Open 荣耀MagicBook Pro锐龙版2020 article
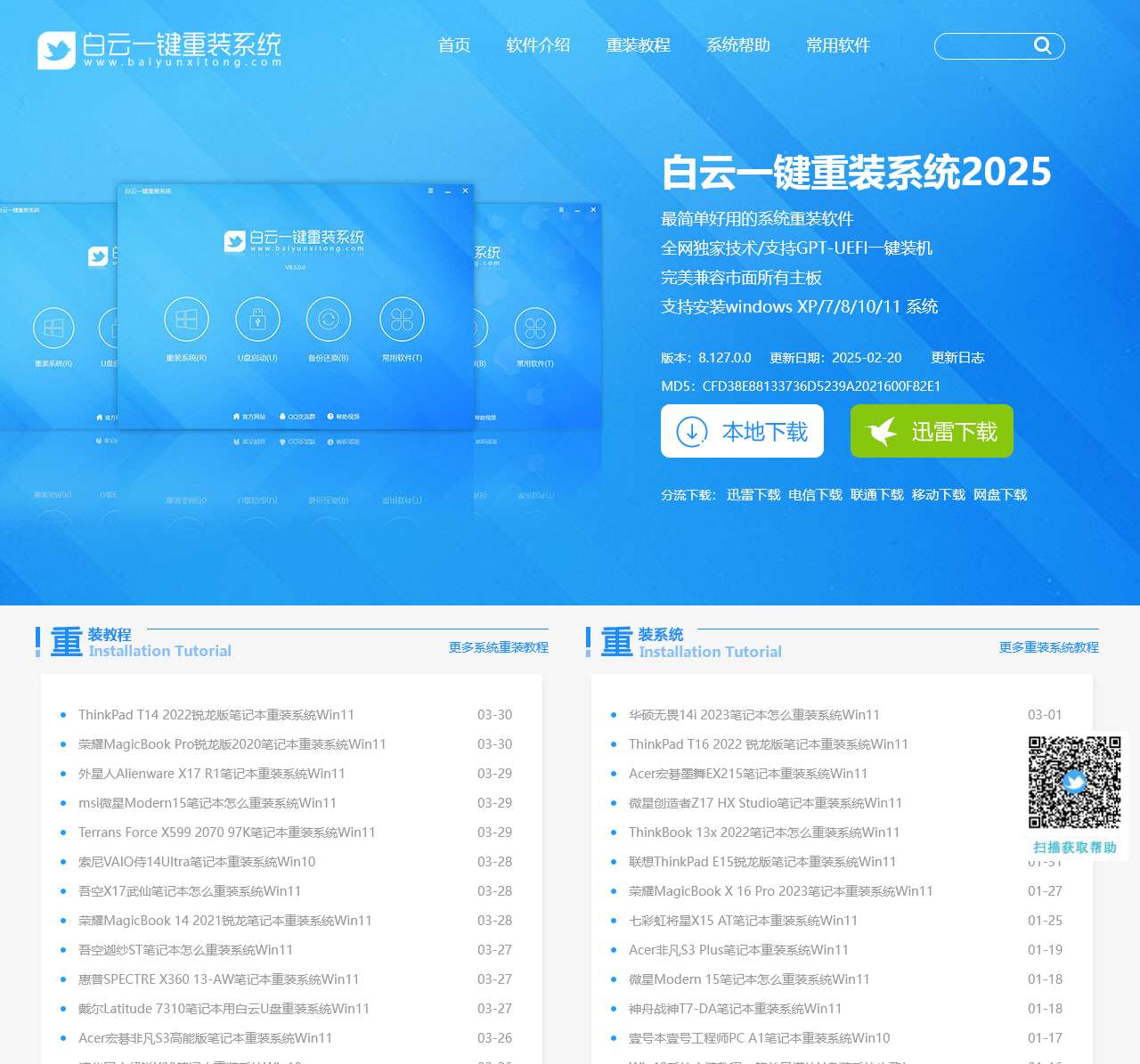 [232, 744]
